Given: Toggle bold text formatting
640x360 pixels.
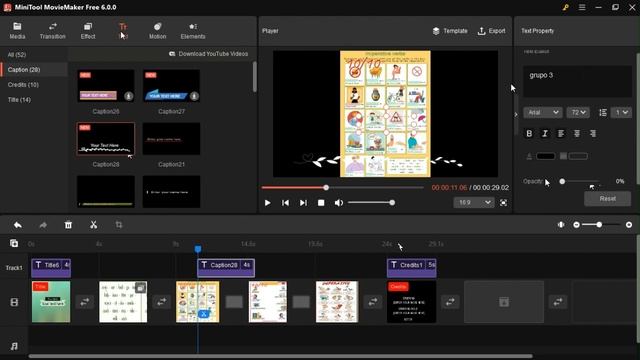Looking at the screenshot, I should click(529, 133).
